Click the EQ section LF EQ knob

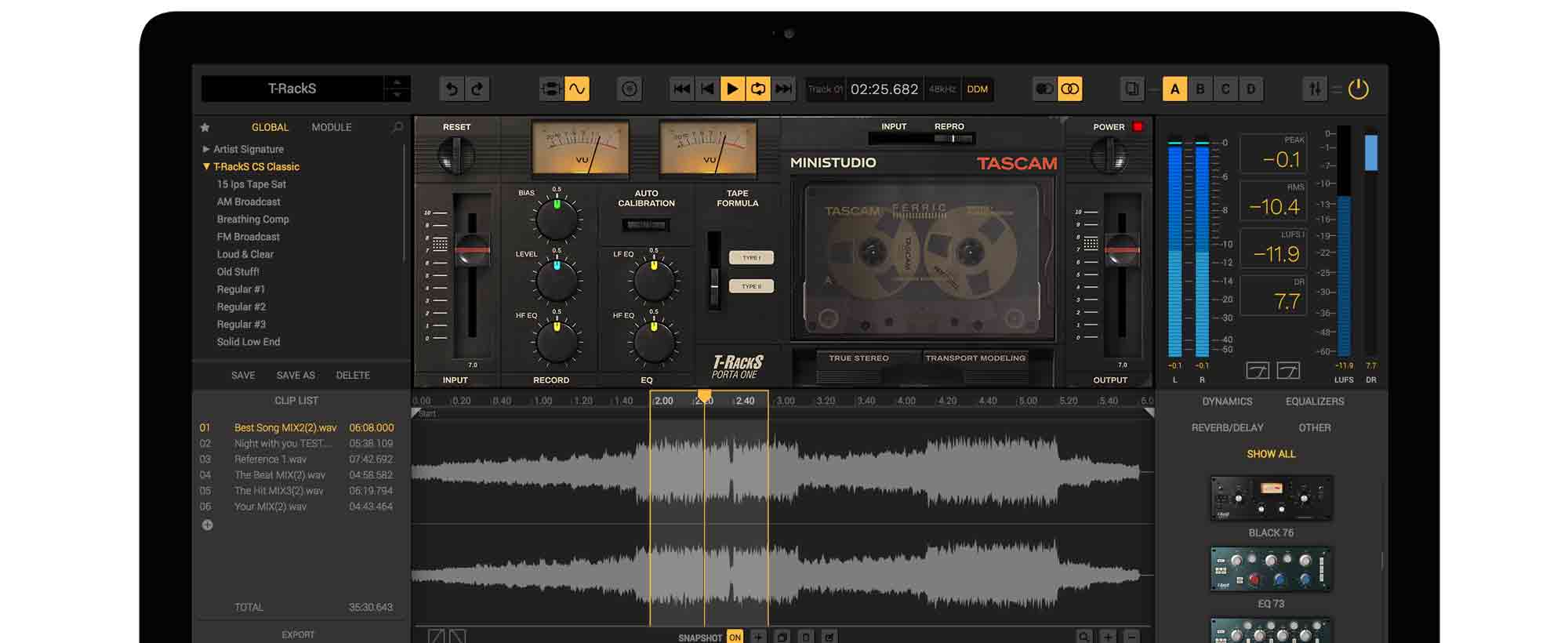click(654, 281)
